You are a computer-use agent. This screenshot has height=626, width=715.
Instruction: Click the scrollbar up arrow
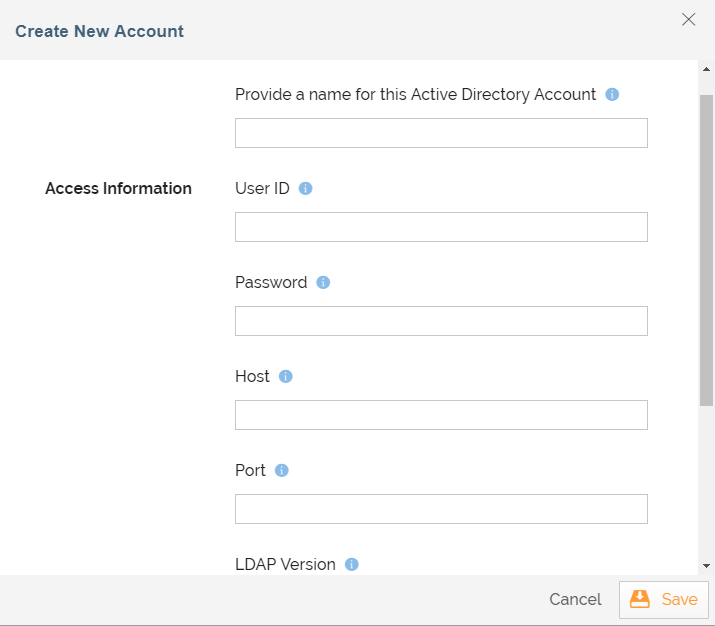coord(706,68)
